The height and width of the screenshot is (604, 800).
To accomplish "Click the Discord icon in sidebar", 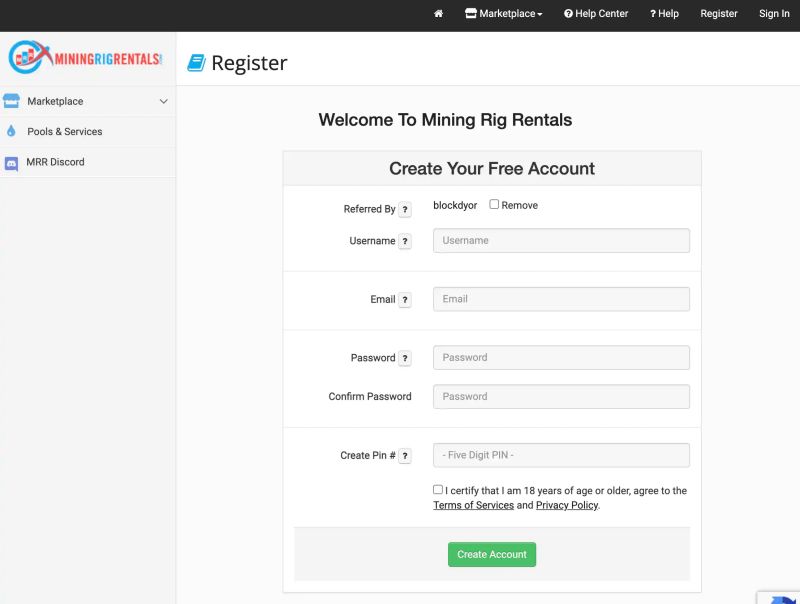I will point(11,164).
